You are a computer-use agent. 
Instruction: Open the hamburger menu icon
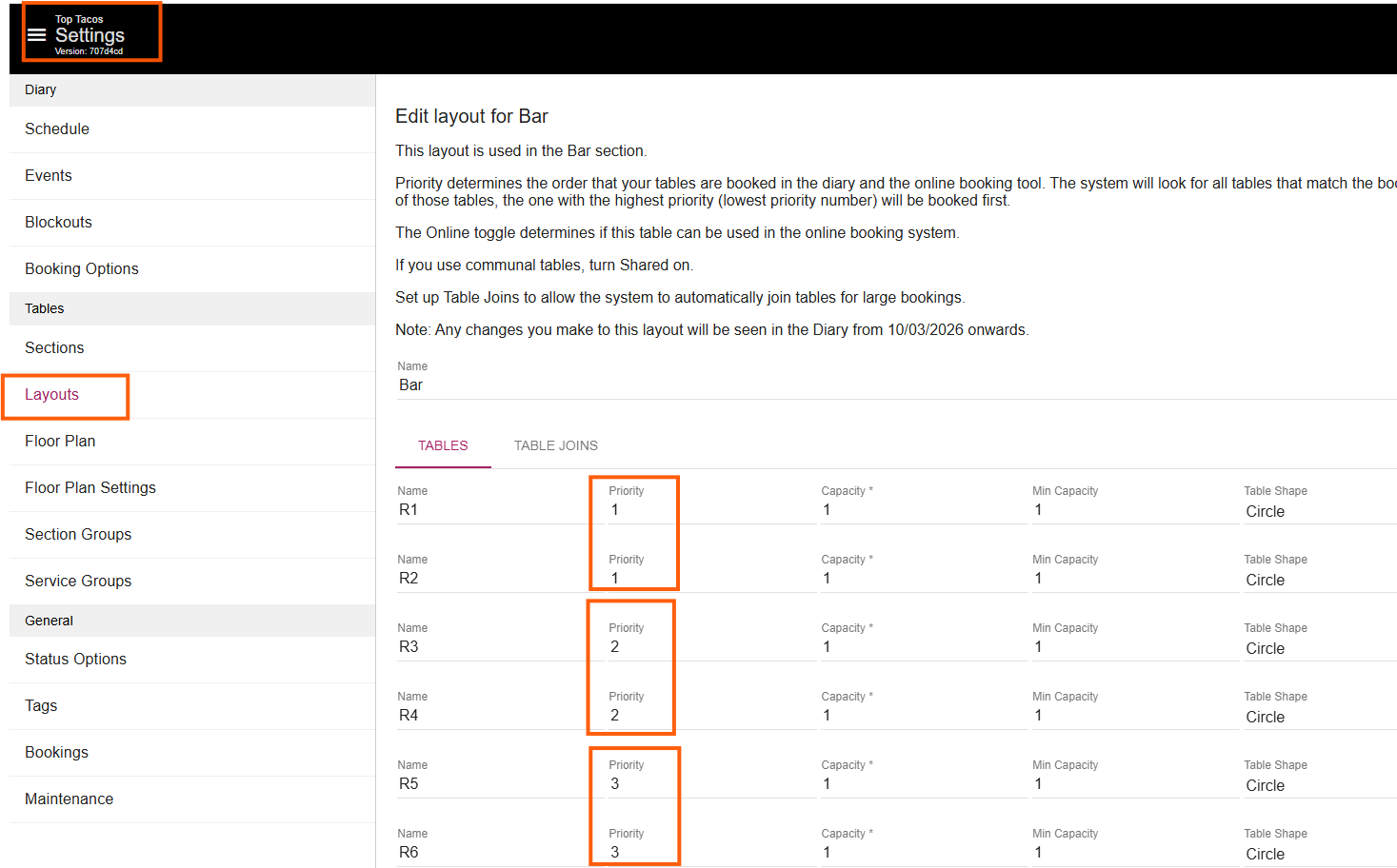pos(36,35)
